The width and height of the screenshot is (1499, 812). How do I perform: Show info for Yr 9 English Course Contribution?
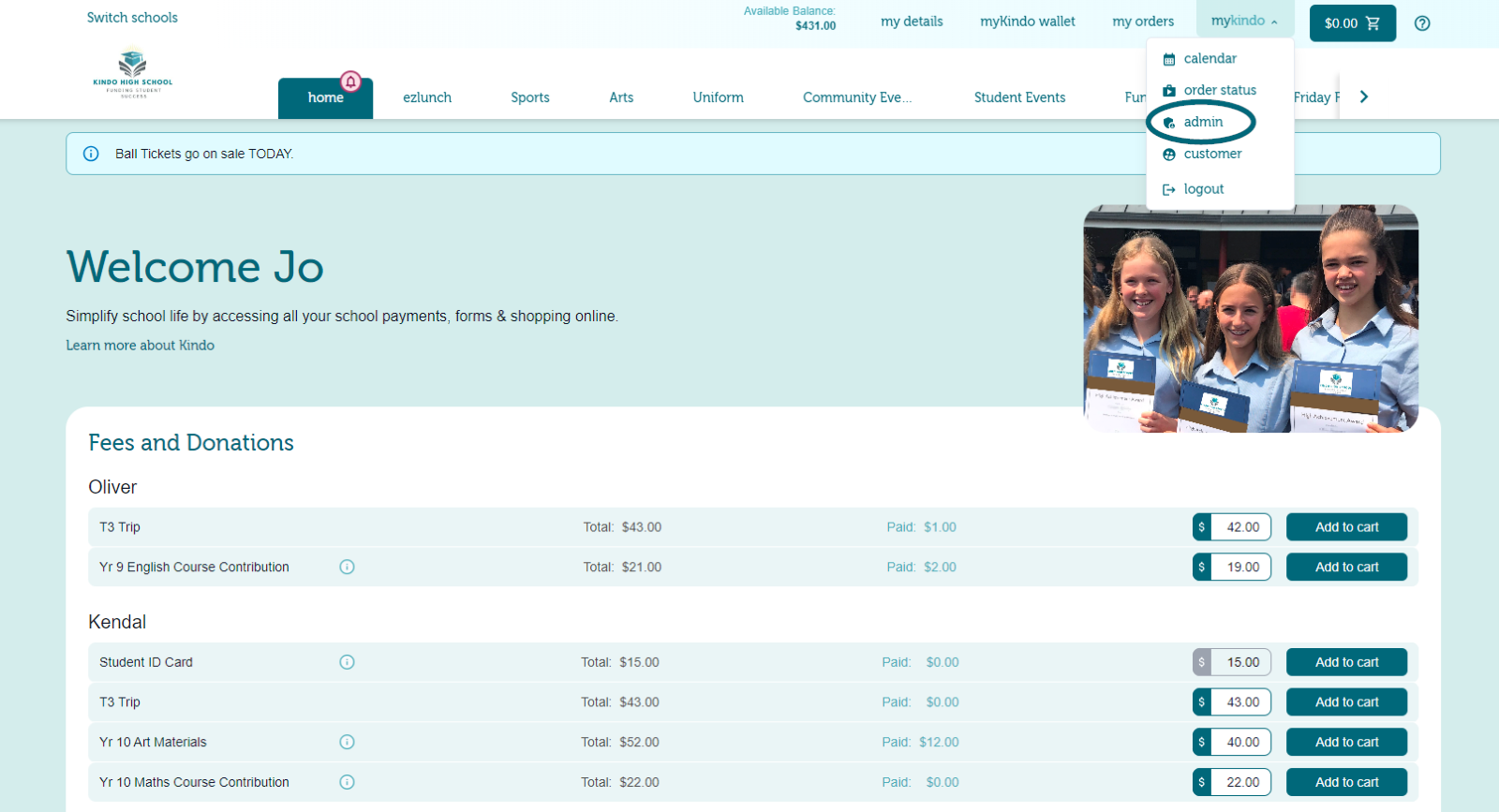pos(347,567)
